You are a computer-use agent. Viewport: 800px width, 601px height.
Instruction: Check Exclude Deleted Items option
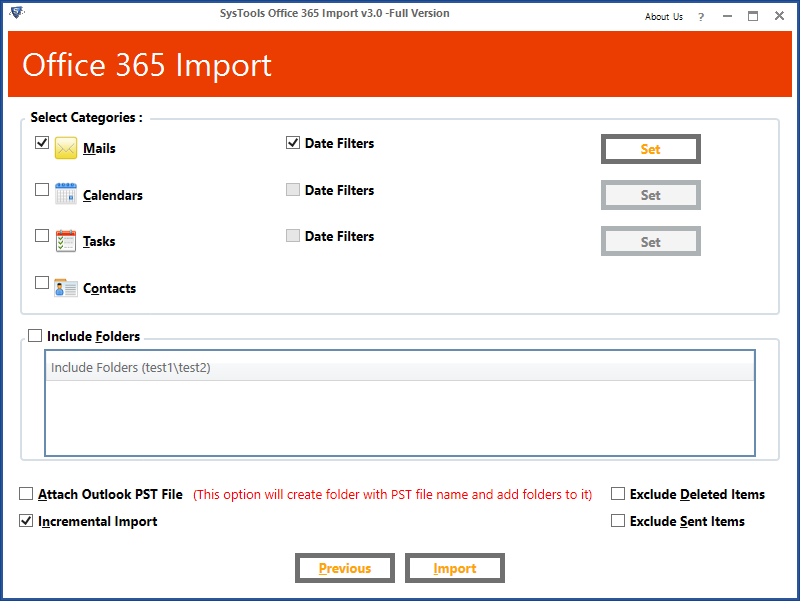click(618, 493)
